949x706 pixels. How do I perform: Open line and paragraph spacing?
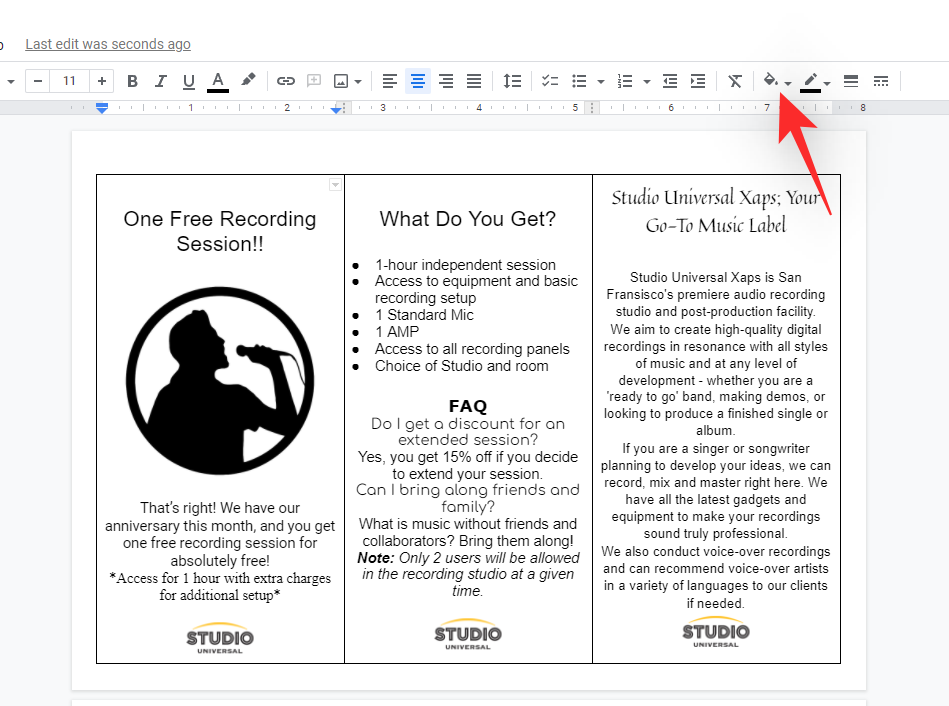[x=512, y=81]
